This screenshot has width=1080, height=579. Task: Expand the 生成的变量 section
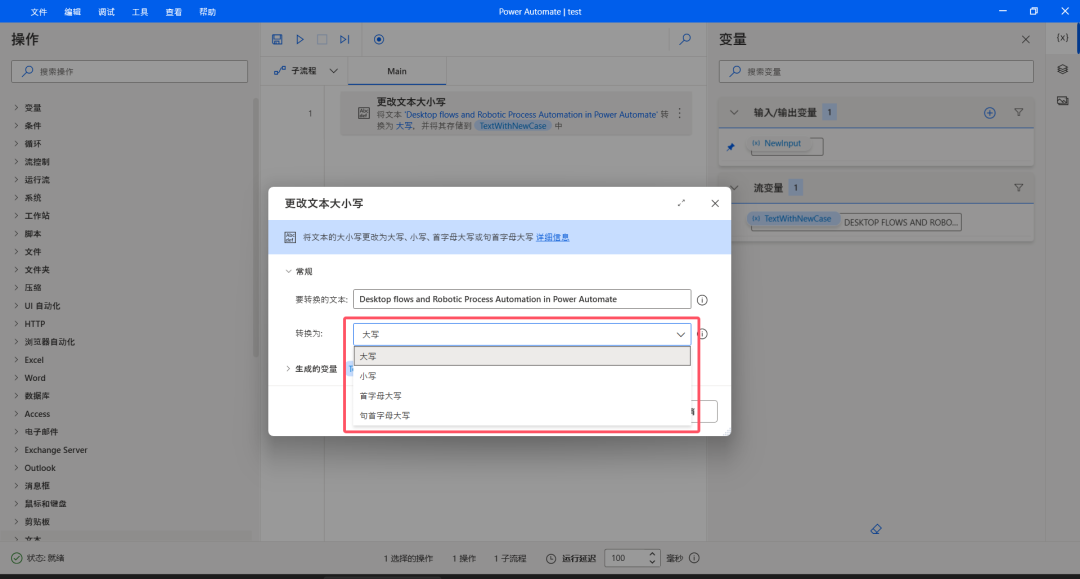310,368
